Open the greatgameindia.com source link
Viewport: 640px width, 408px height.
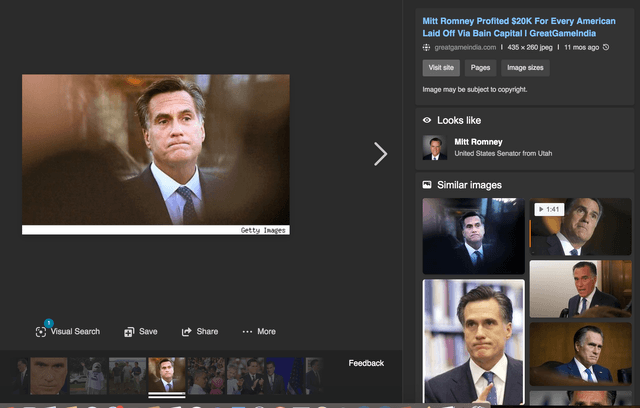(x=465, y=47)
